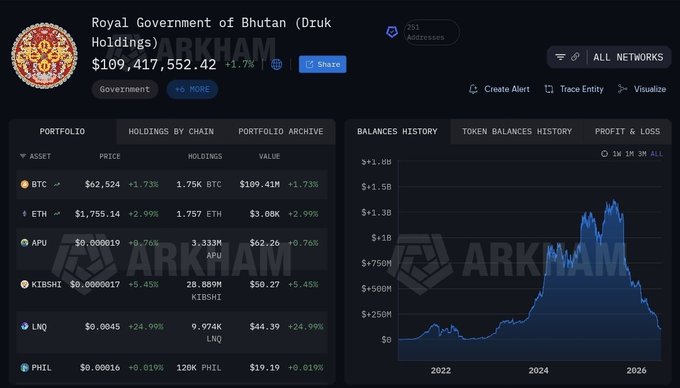
Task: Click the LNQ token icon
Action: [x=25, y=326]
